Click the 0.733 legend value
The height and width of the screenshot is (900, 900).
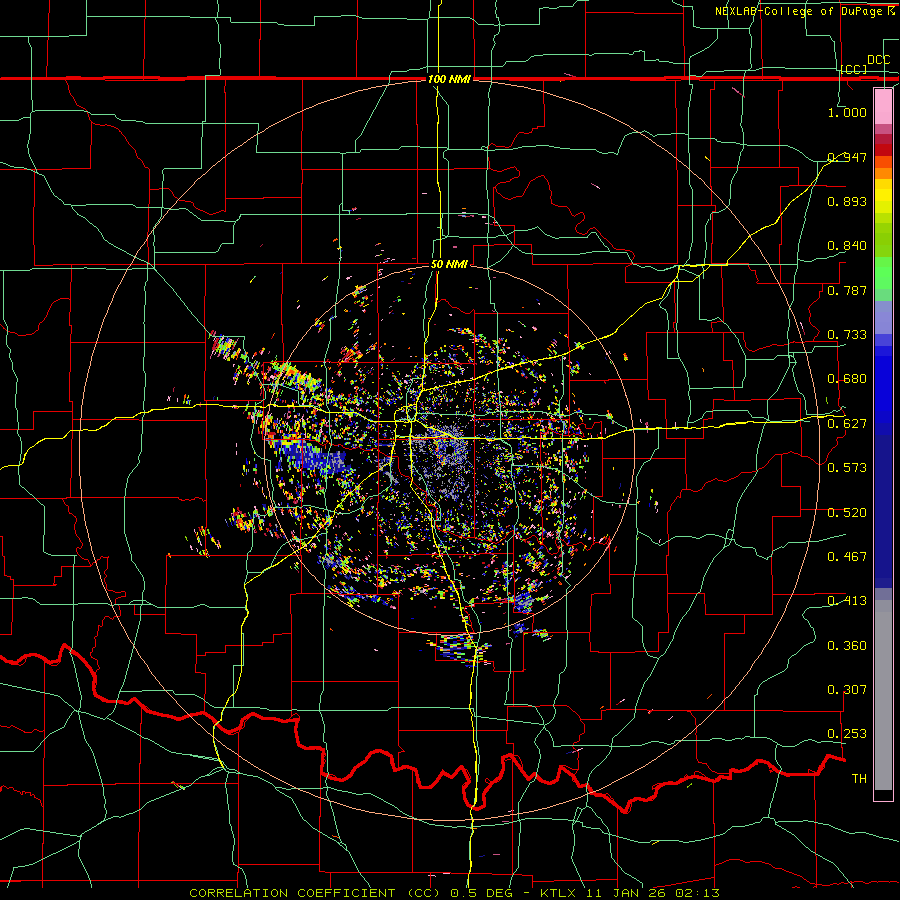(x=847, y=335)
